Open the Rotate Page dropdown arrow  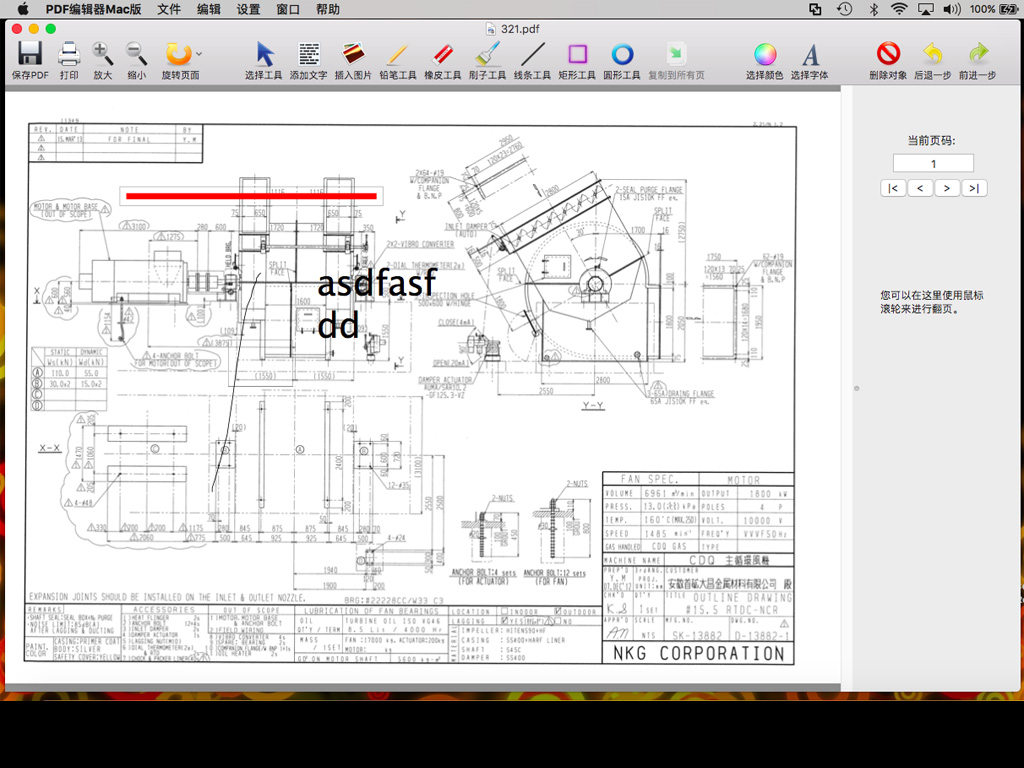tap(199, 54)
